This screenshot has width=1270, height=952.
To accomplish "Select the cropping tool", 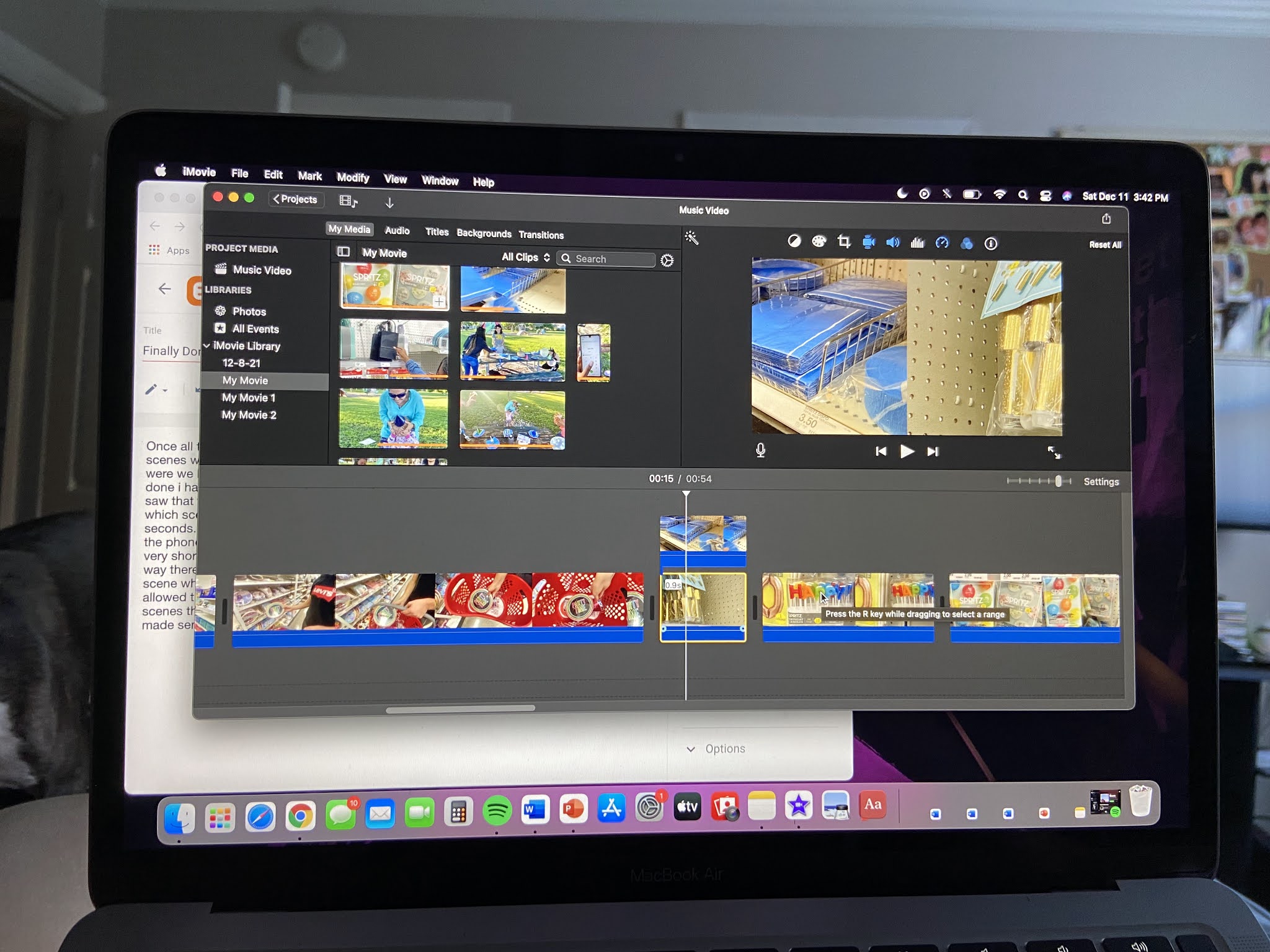I will point(843,242).
